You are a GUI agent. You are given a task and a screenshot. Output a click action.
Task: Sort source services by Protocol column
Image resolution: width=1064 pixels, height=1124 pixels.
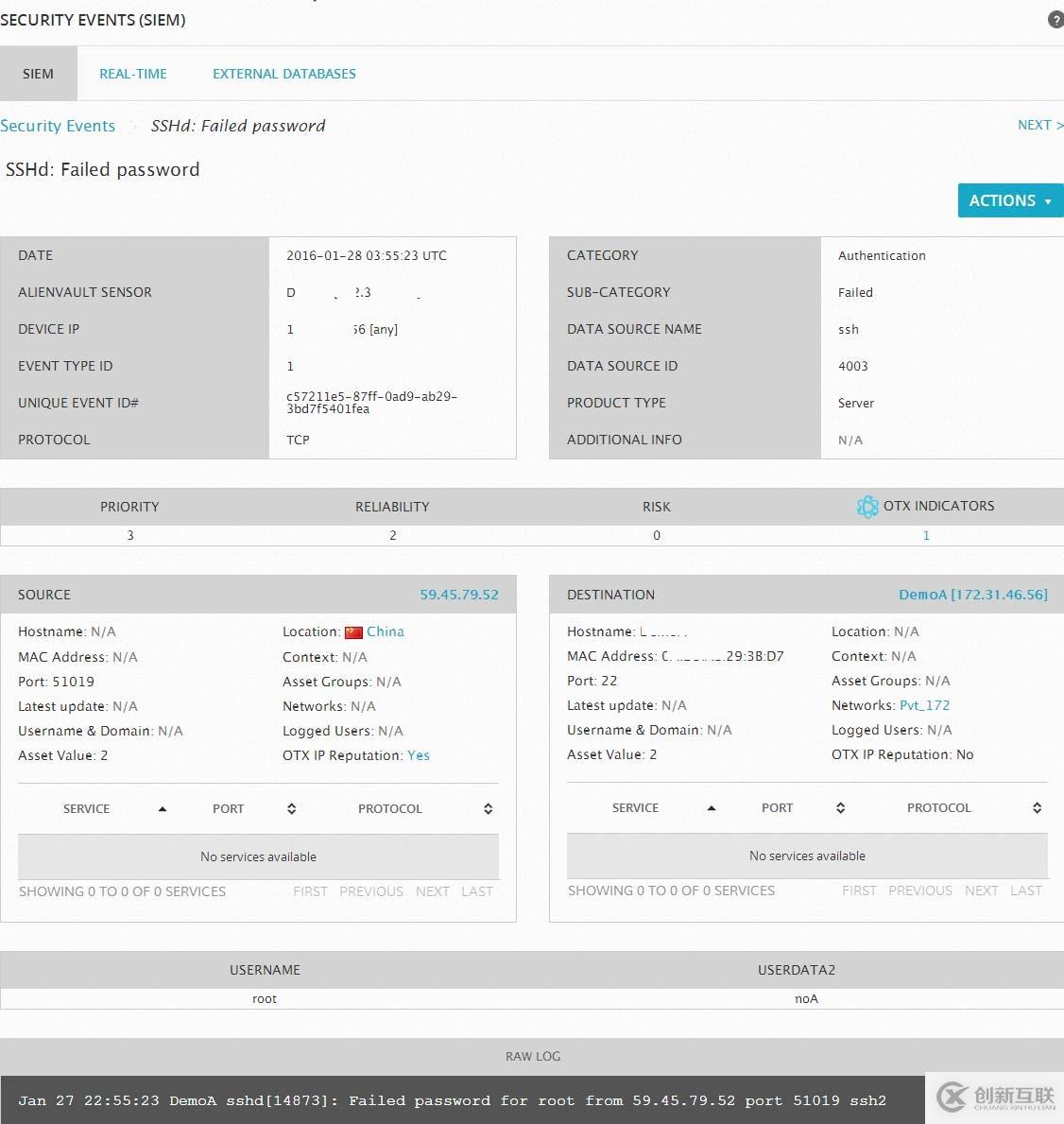pos(488,809)
